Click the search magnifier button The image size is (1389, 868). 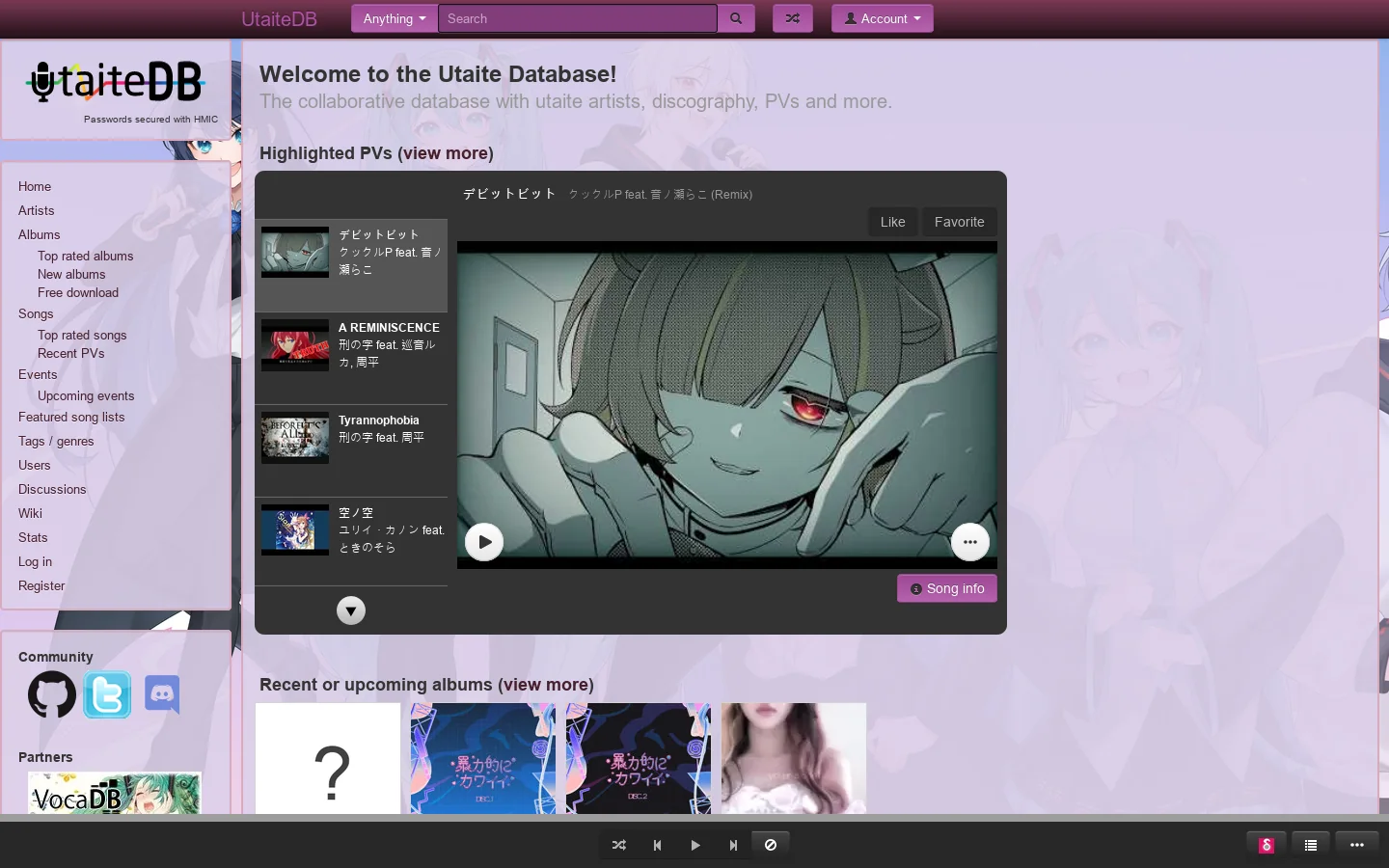(736, 18)
